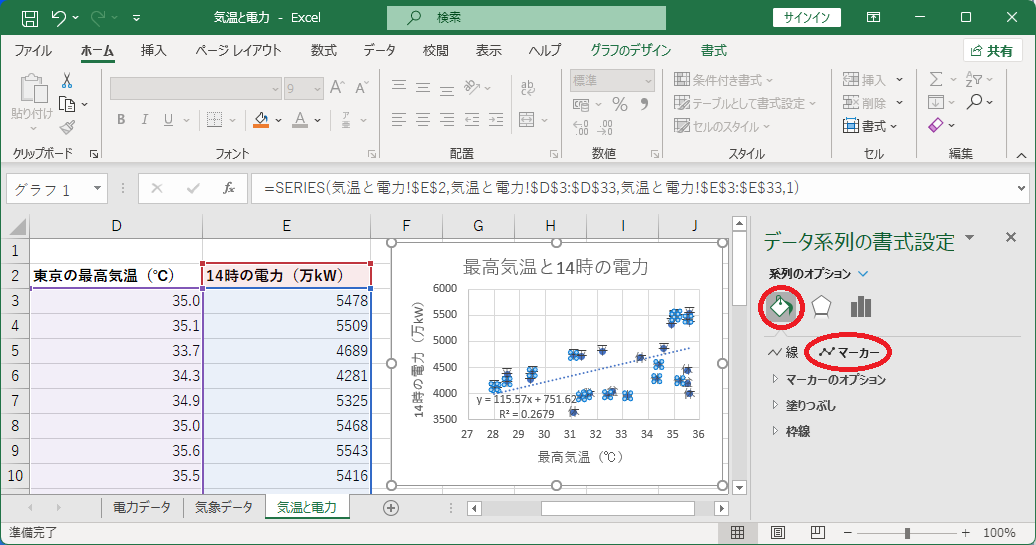Click the ribbon display options icon
Image resolution: width=1036 pixels, height=545 pixels.
tap(873, 18)
